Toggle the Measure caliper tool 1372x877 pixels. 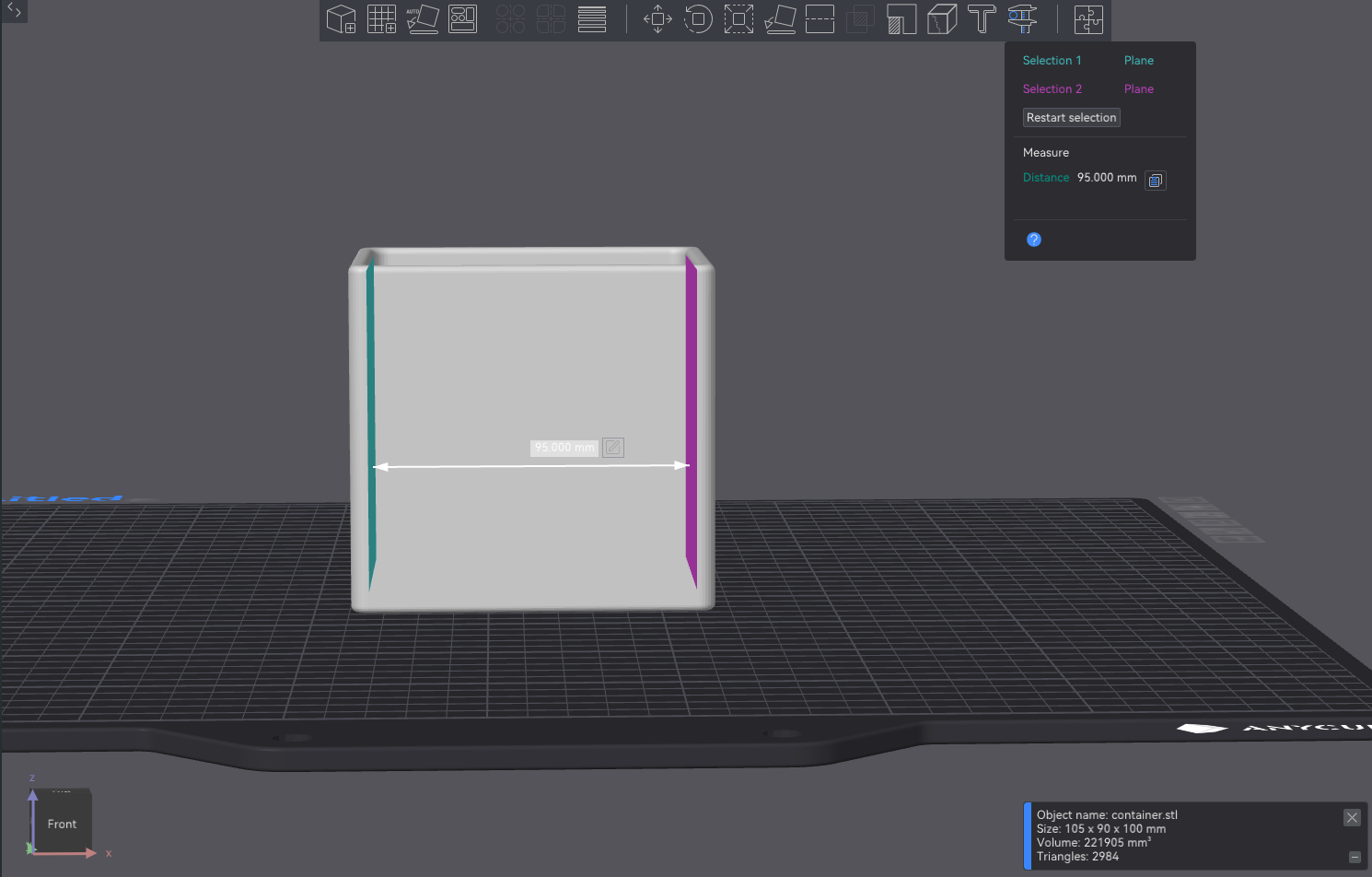[1022, 19]
